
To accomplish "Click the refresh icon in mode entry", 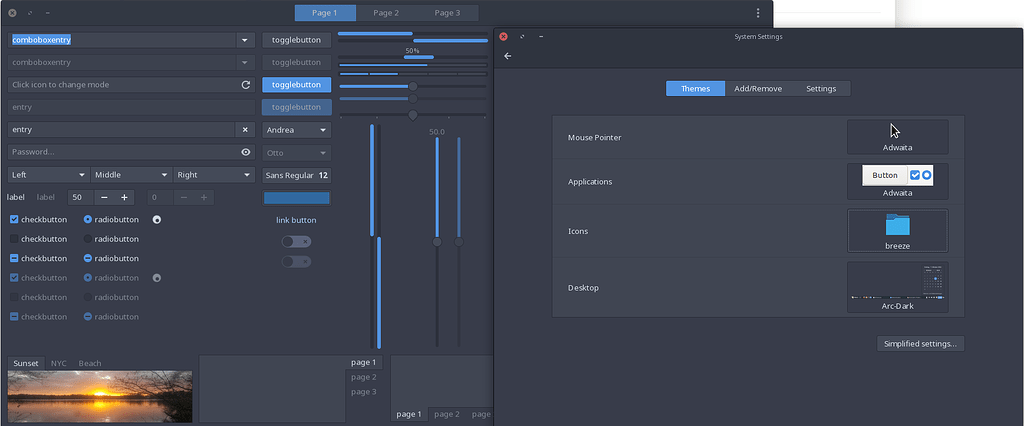I will tap(246, 85).
